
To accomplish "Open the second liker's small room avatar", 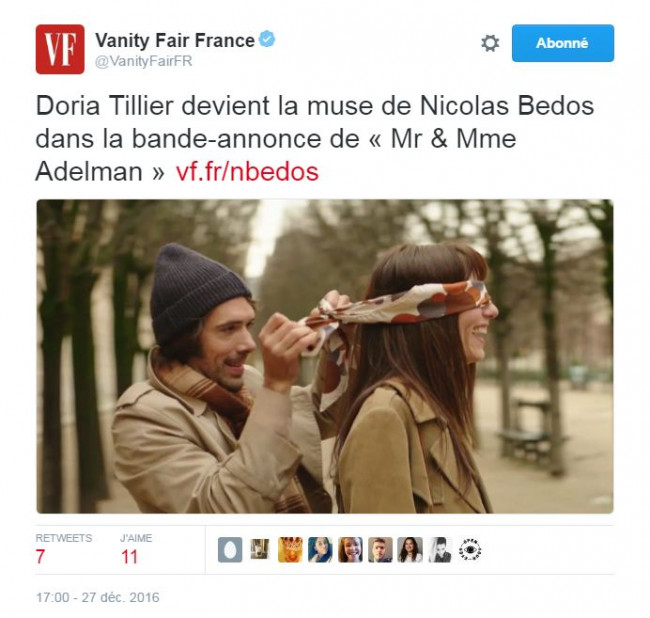I will point(260,549).
